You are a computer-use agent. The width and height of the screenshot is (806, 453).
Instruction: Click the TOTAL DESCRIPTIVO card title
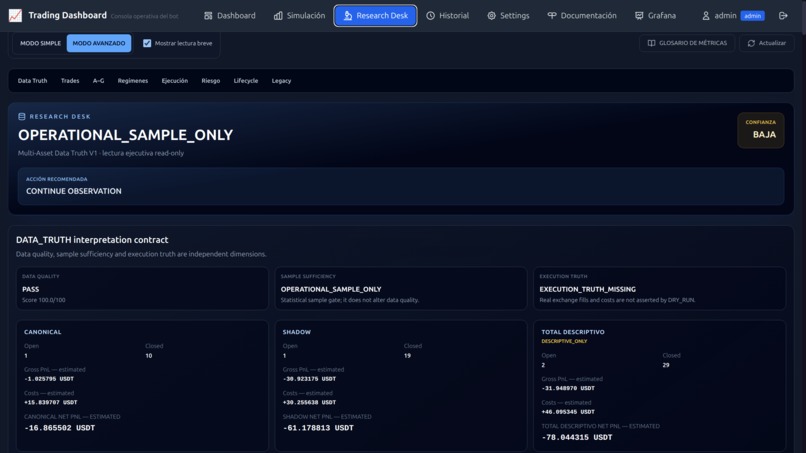(x=573, y=332)
